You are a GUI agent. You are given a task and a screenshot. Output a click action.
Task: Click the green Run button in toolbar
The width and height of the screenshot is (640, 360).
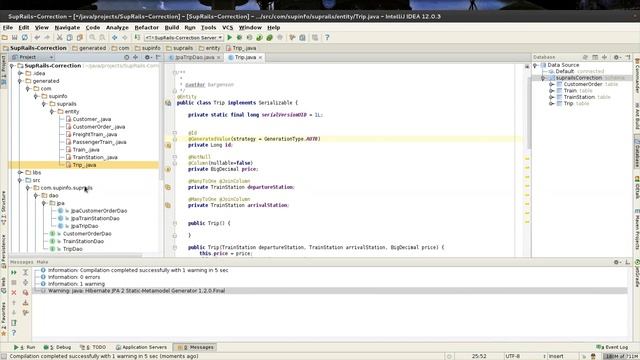[x=229, y=38]
